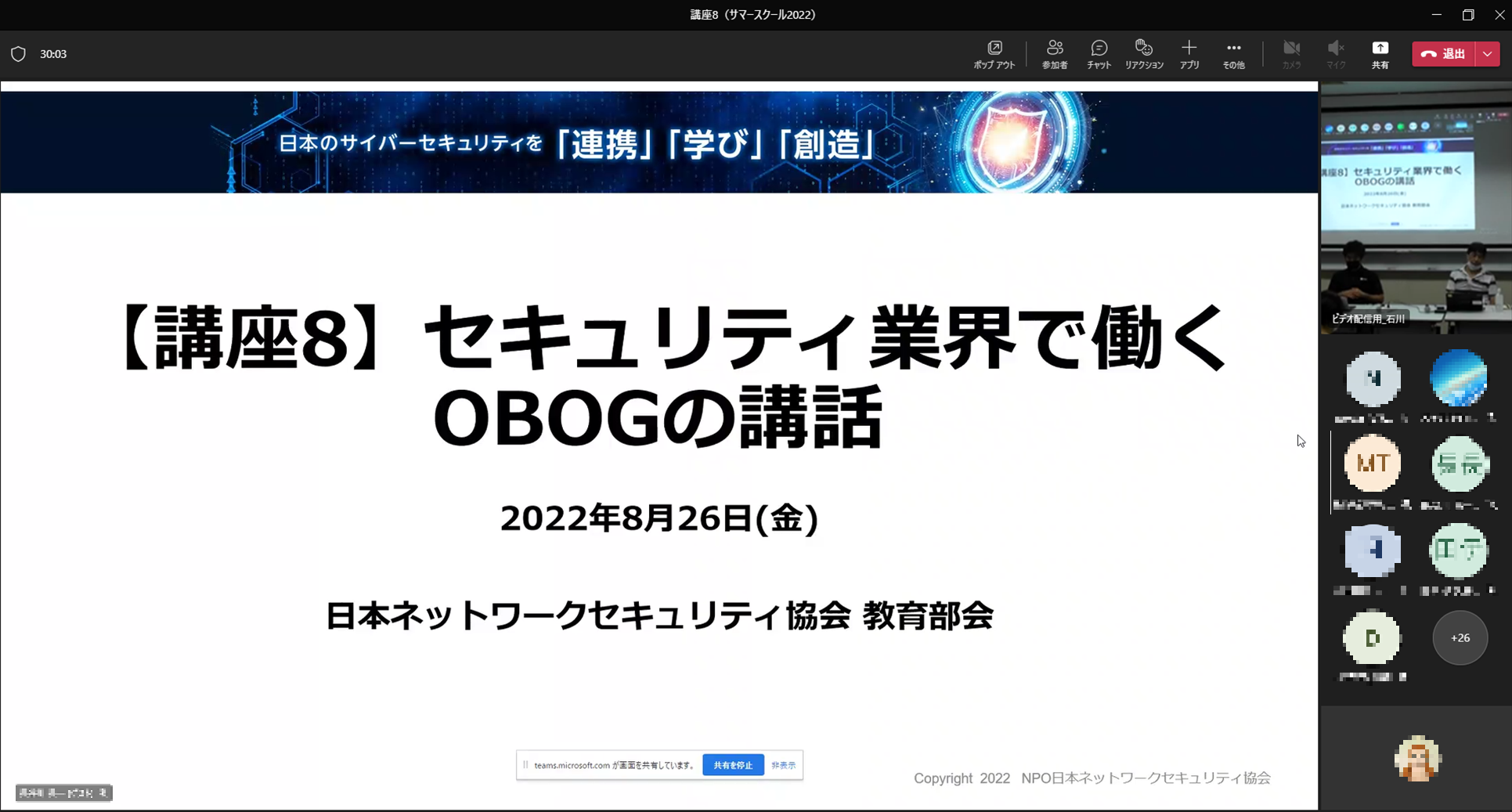Click the Copyright 2022 NPO footer text
This screenshot has height=812, width=1512.
tap(1092, 778)
